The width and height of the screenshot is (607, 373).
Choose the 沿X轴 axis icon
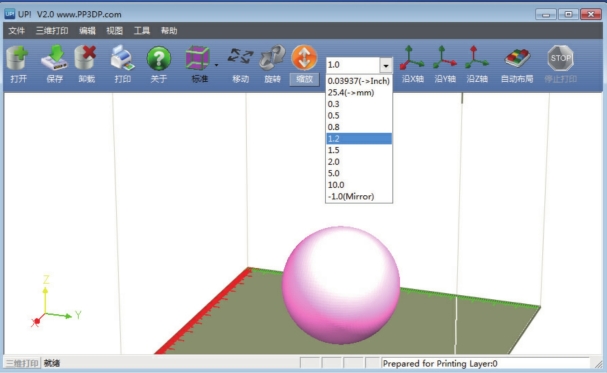point(412,58)
